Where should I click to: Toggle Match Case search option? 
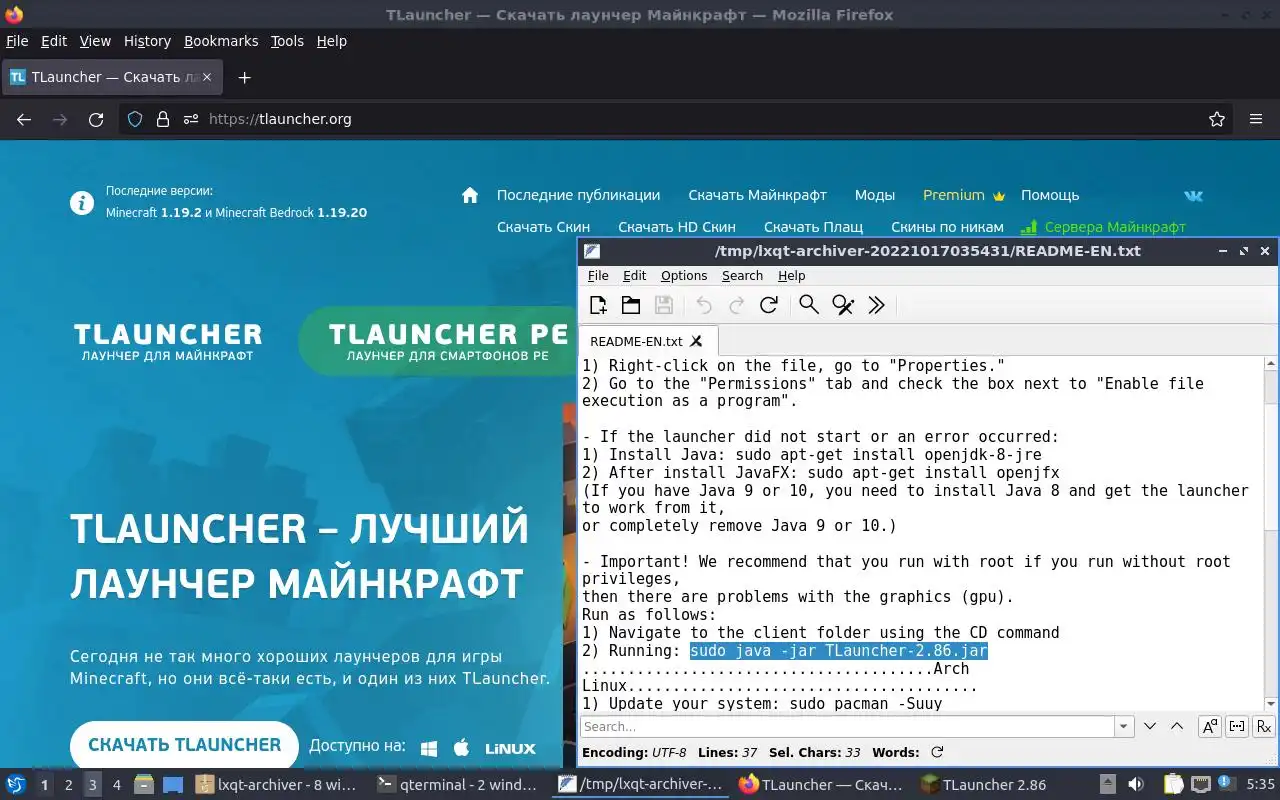click(x=1210, y=726)
